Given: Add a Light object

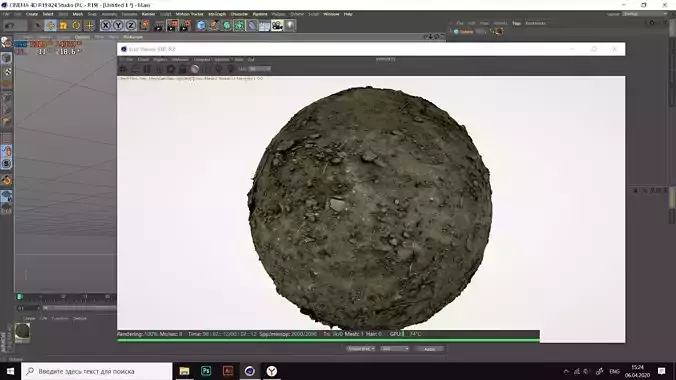Looking at the screenshot, I should click(x=290, y=25).
